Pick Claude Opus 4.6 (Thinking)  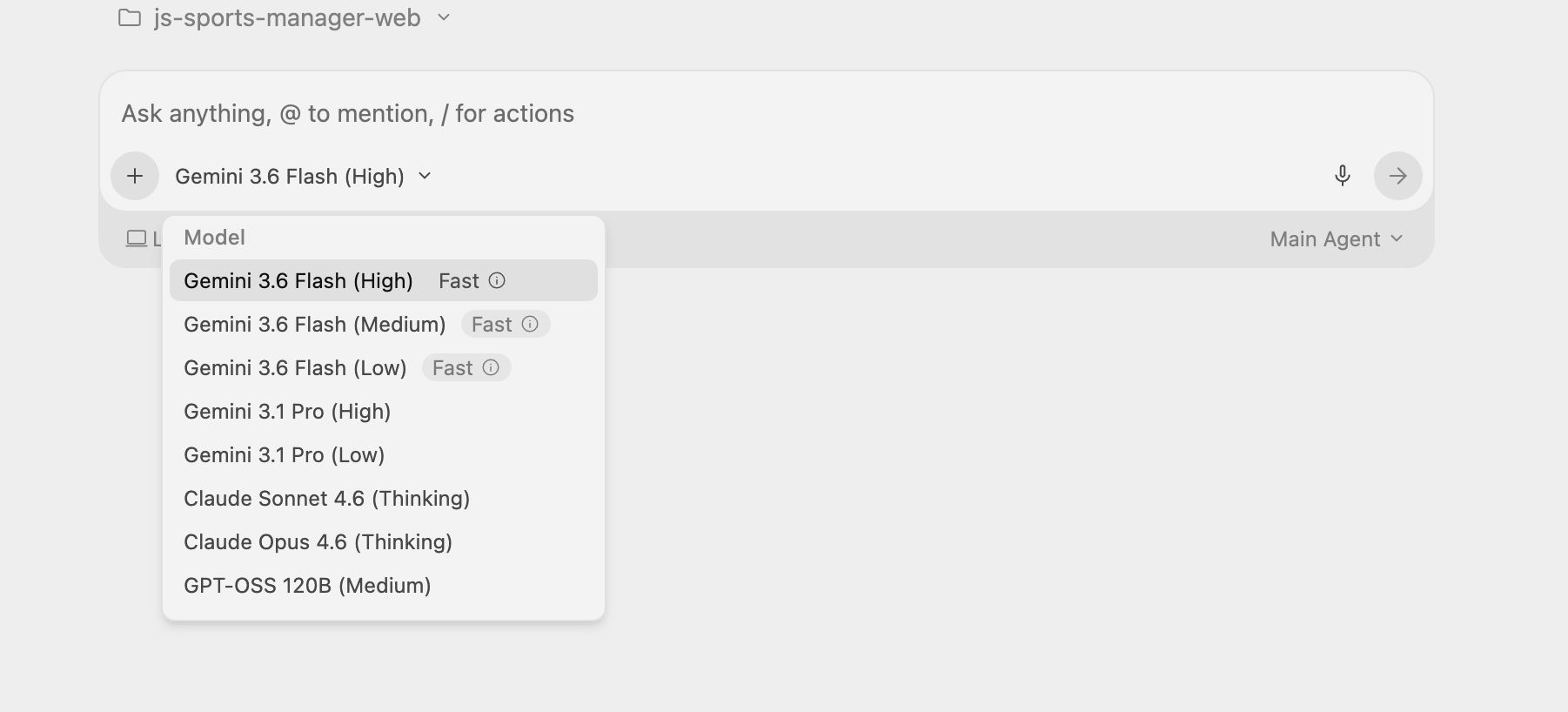(x=384, y=541)
